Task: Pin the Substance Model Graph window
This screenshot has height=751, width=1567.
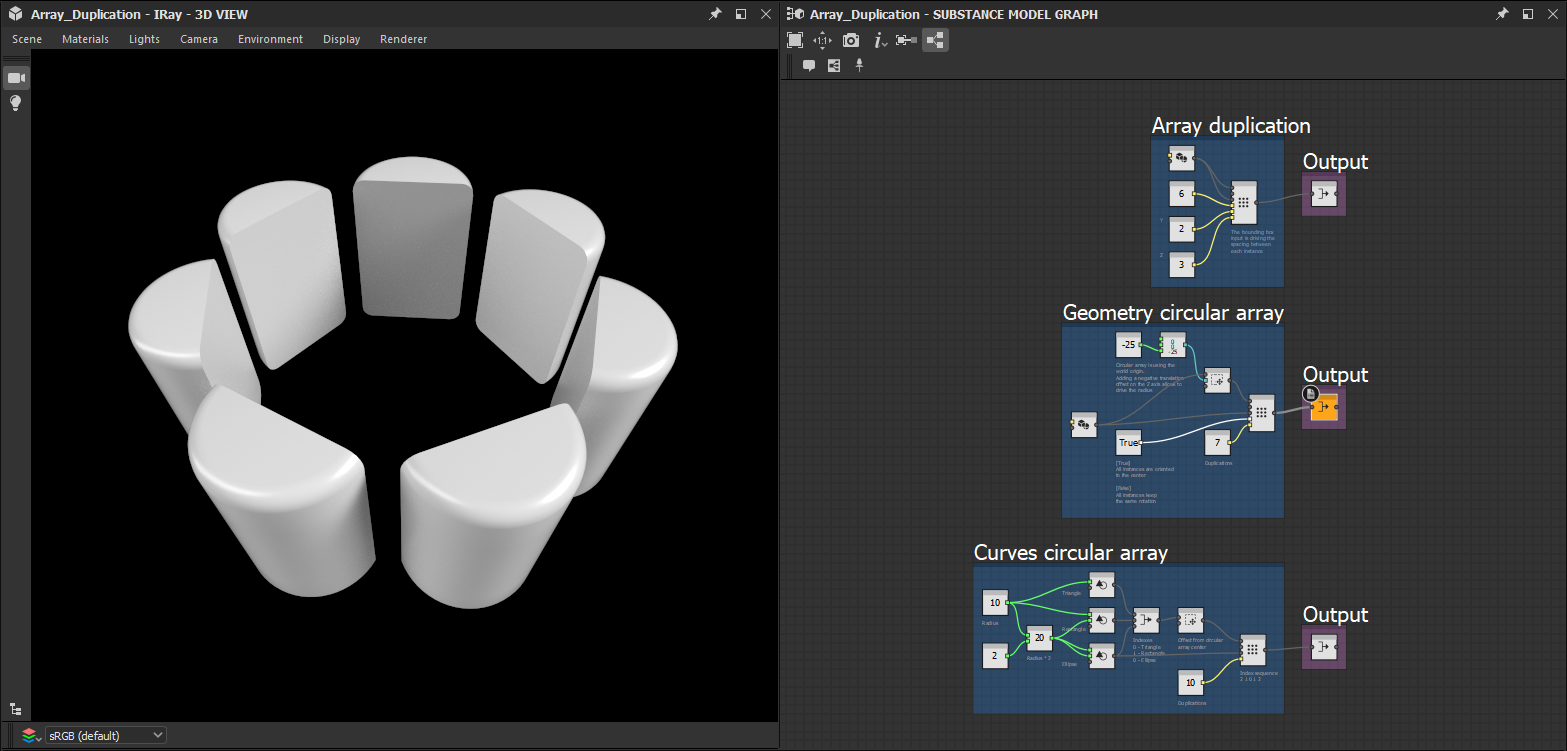Action: pos(1502,14)
